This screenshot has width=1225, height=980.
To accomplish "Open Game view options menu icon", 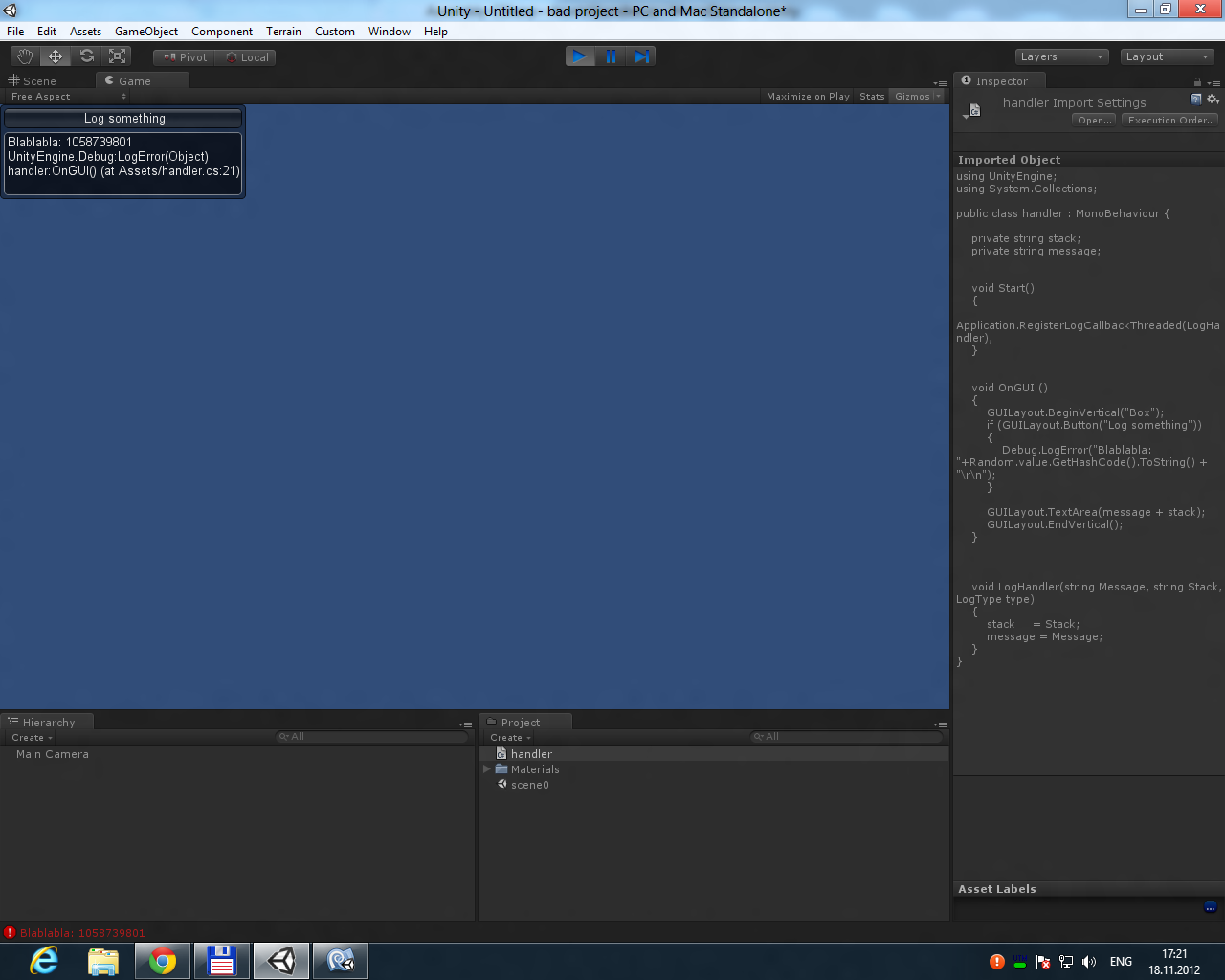I will tap(940, 82).
